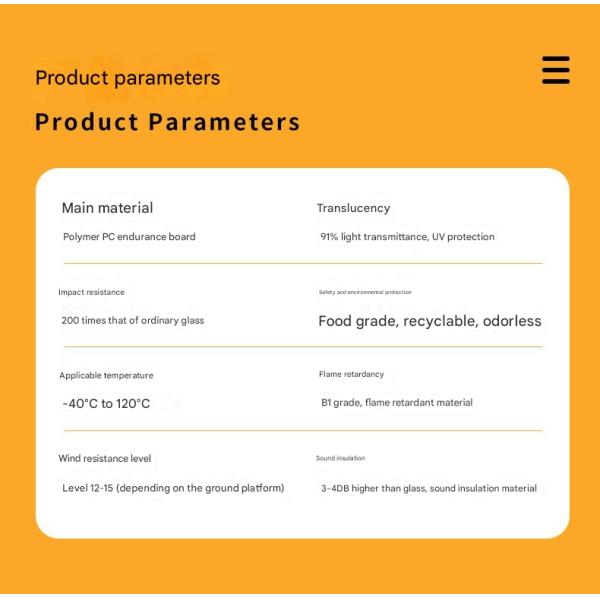Click "Safety and environmental protection" label
The width and height of the screenshot is (600, 600).
(364, 292)
